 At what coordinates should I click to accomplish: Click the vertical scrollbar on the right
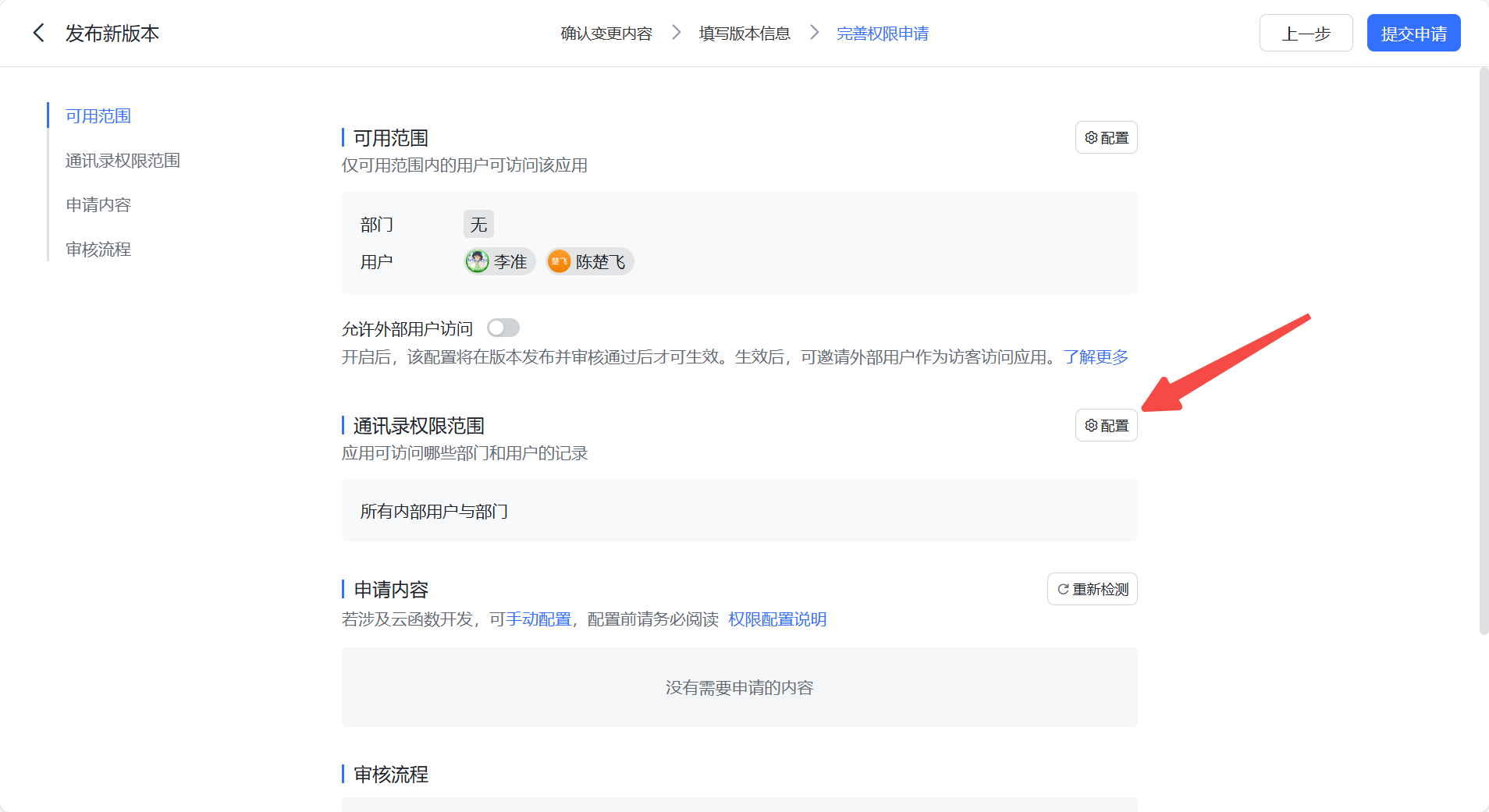click(x=1484, y=351)
